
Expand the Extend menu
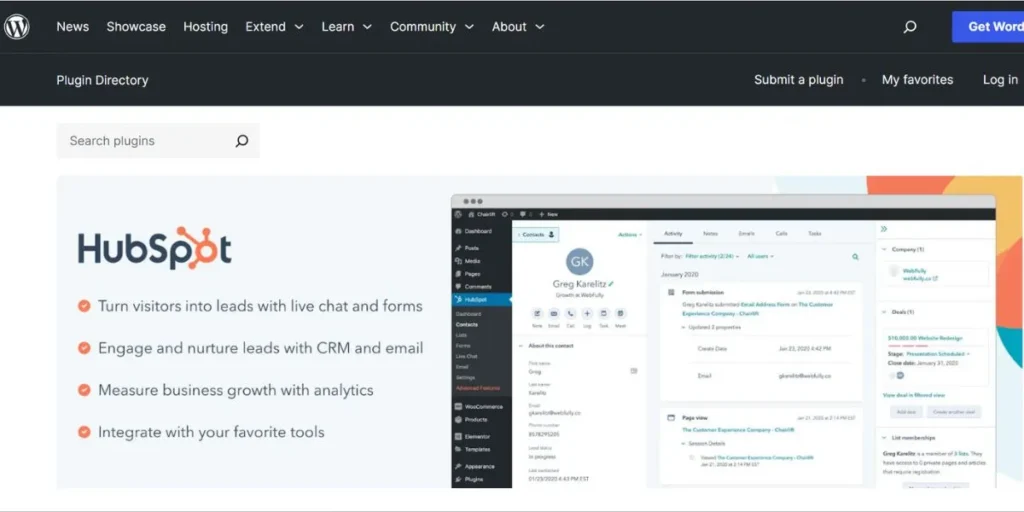point(274,27)
